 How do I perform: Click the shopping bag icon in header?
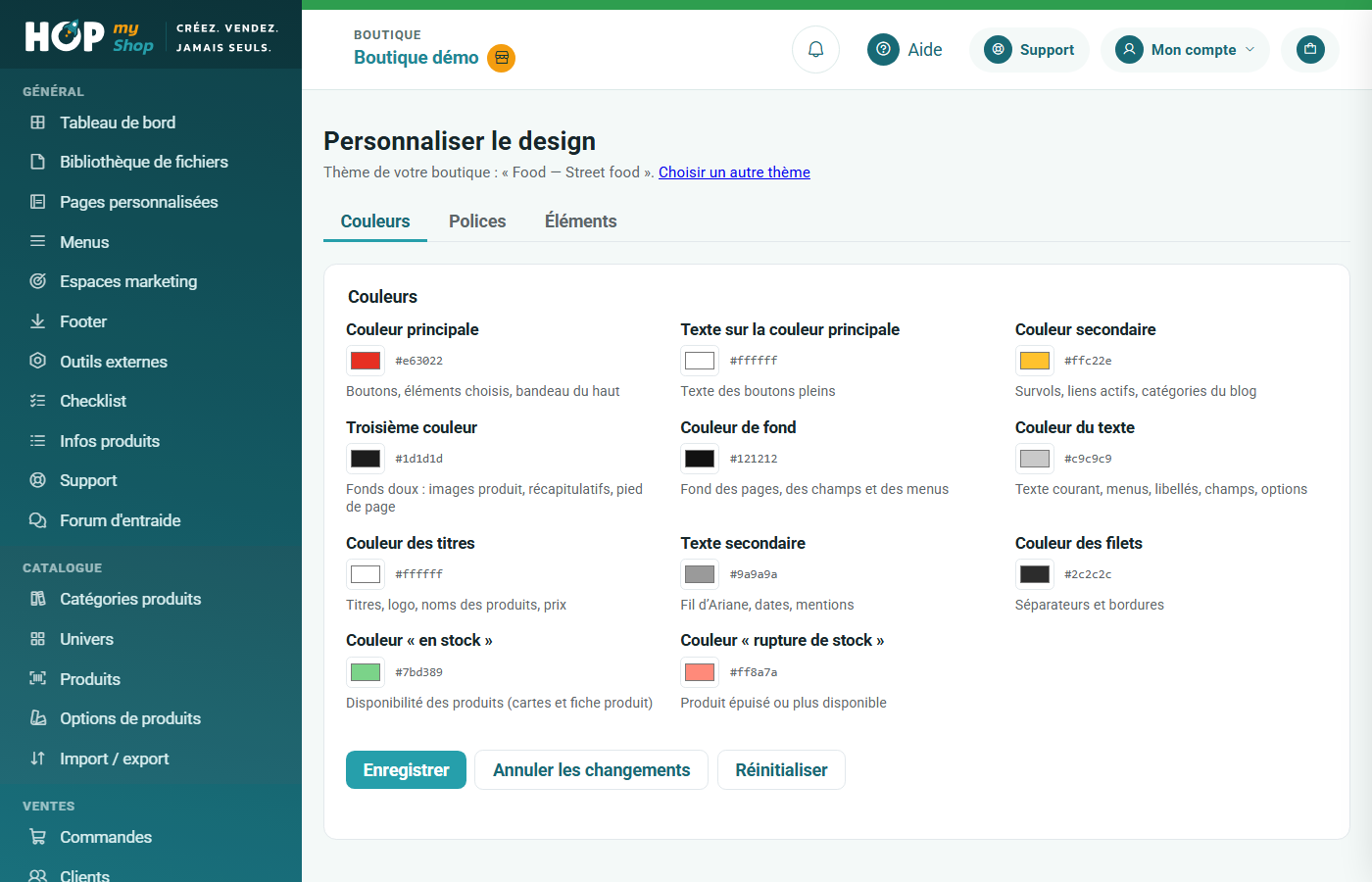point(1310,49)
